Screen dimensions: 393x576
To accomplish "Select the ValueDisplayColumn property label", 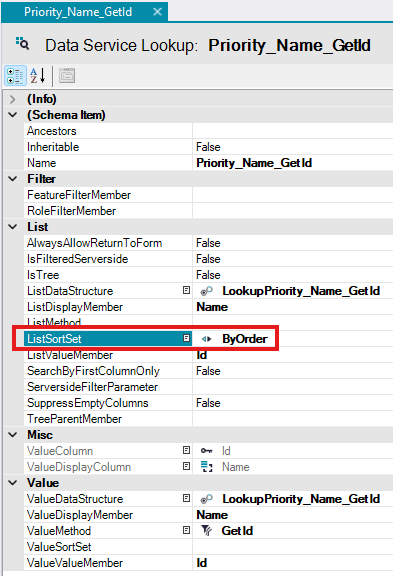I will click(79, 467).
